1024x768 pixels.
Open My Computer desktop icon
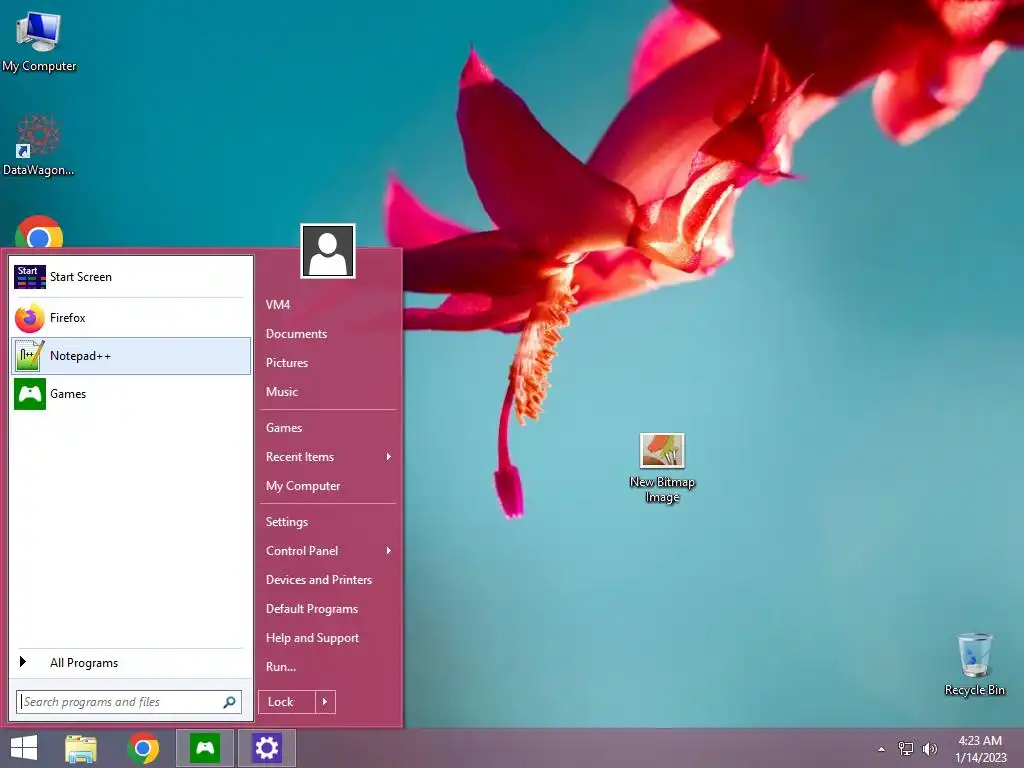click(x=39, y=42)
